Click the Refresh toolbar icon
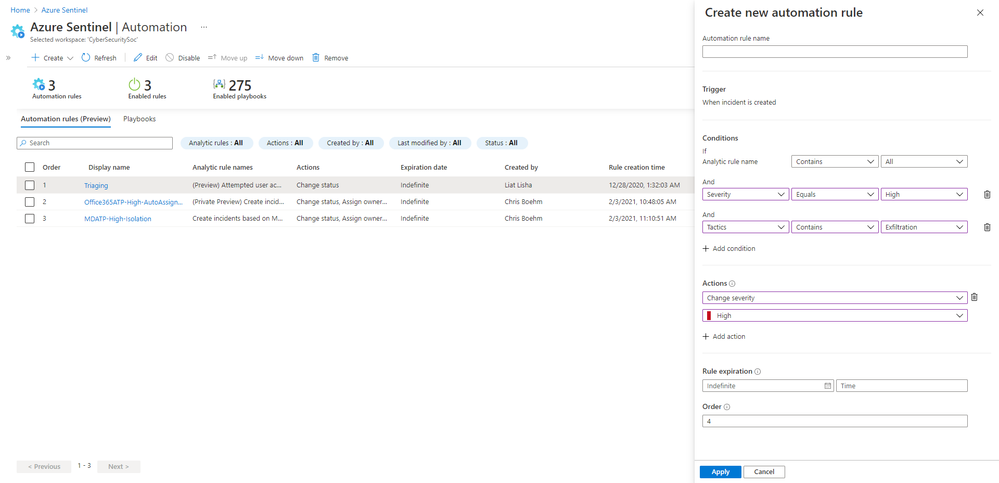This screenshot has width=999, height=483. click(85, 57)
